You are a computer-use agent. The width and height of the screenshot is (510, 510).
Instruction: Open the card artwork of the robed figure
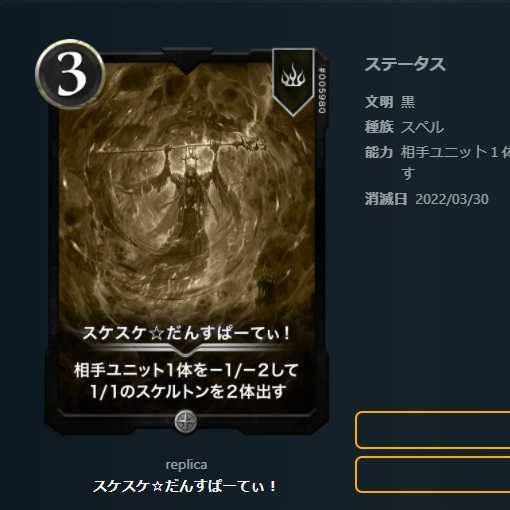point(187,193)
